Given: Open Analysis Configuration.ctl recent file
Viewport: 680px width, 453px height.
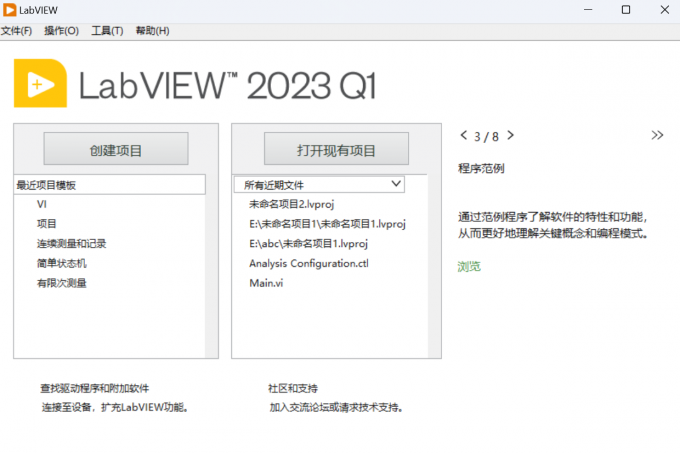Looking at the screenshot, I should coord(309,264).
